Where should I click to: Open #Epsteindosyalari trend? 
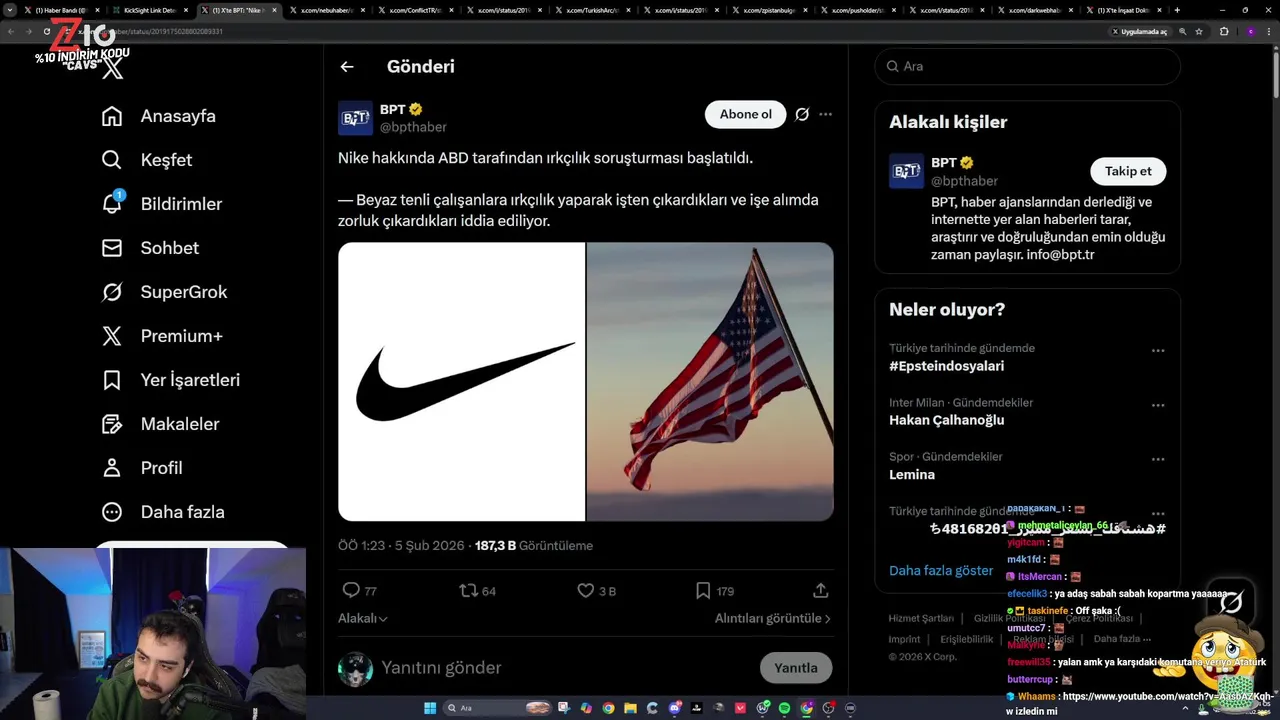point(946,366)
